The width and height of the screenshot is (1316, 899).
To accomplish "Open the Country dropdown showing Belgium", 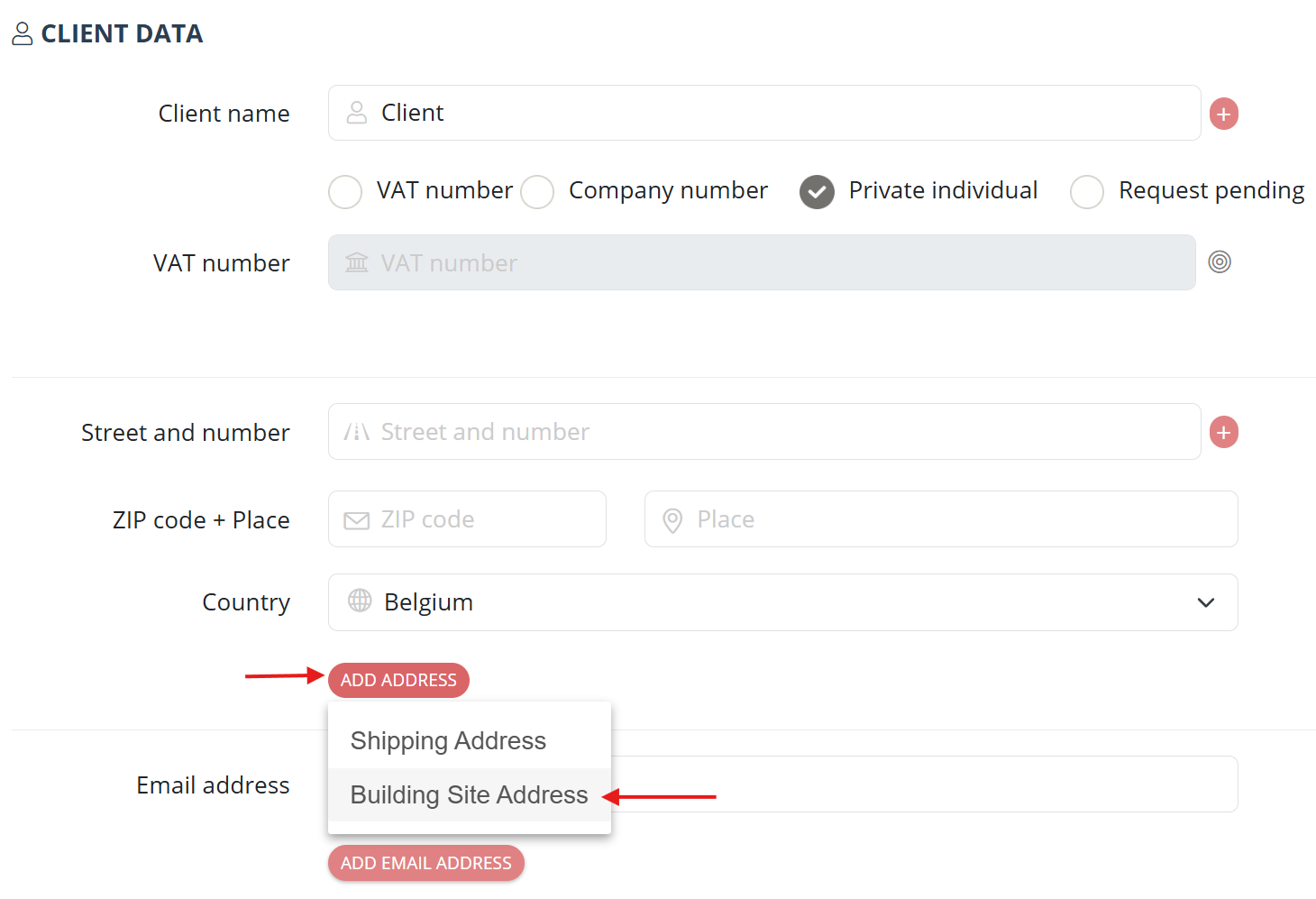I will click(x=782, y=602).
